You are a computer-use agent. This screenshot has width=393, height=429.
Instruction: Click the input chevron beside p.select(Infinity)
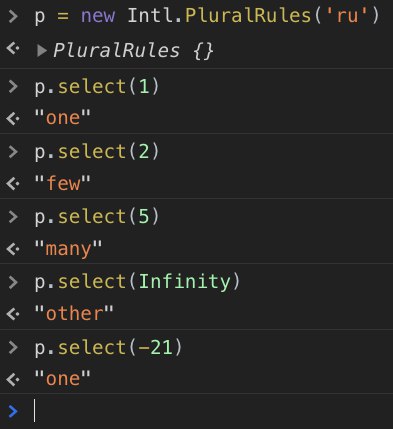(13, 282)
